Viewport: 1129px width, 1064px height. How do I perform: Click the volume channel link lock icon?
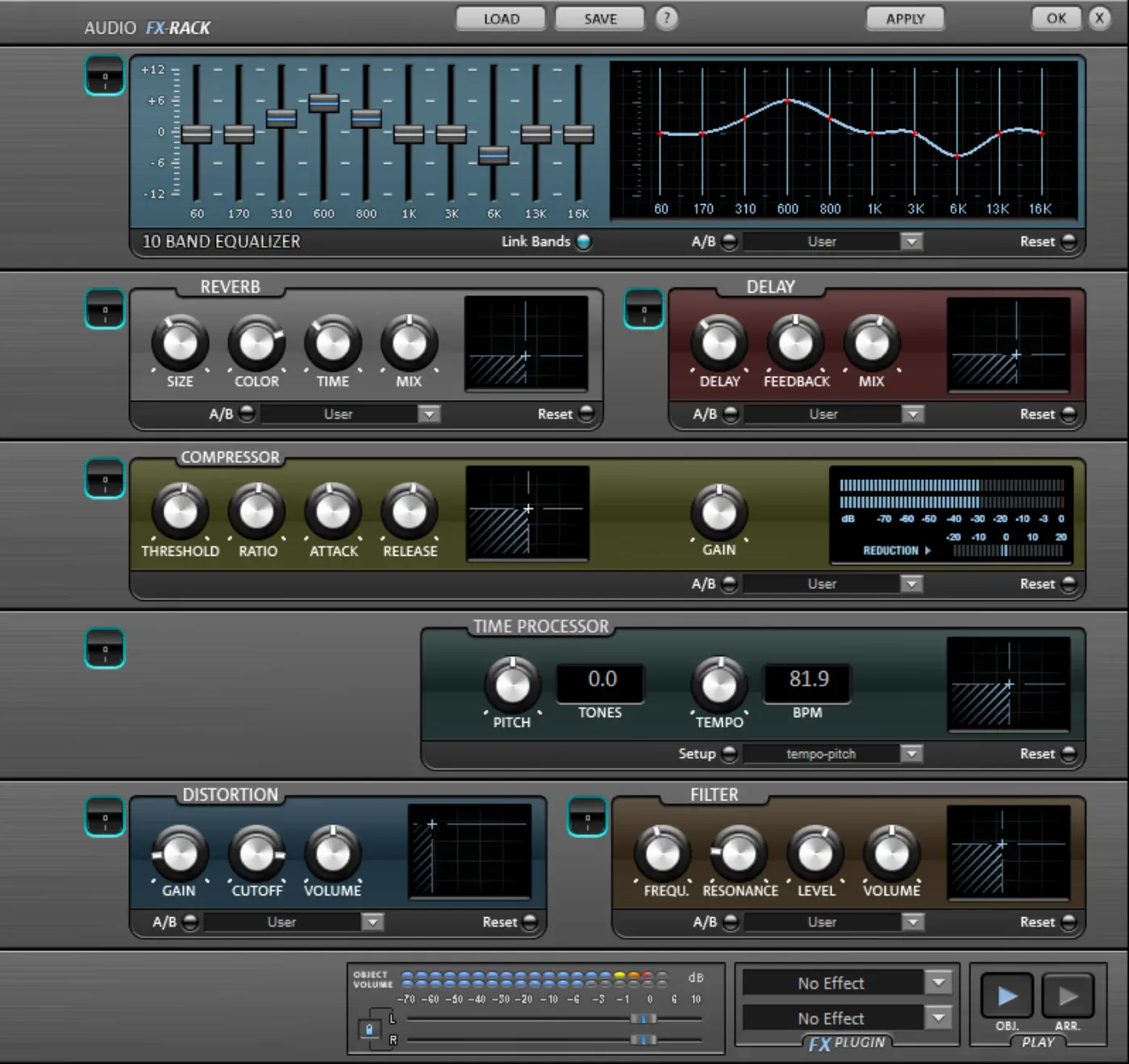coord(369,1029)
